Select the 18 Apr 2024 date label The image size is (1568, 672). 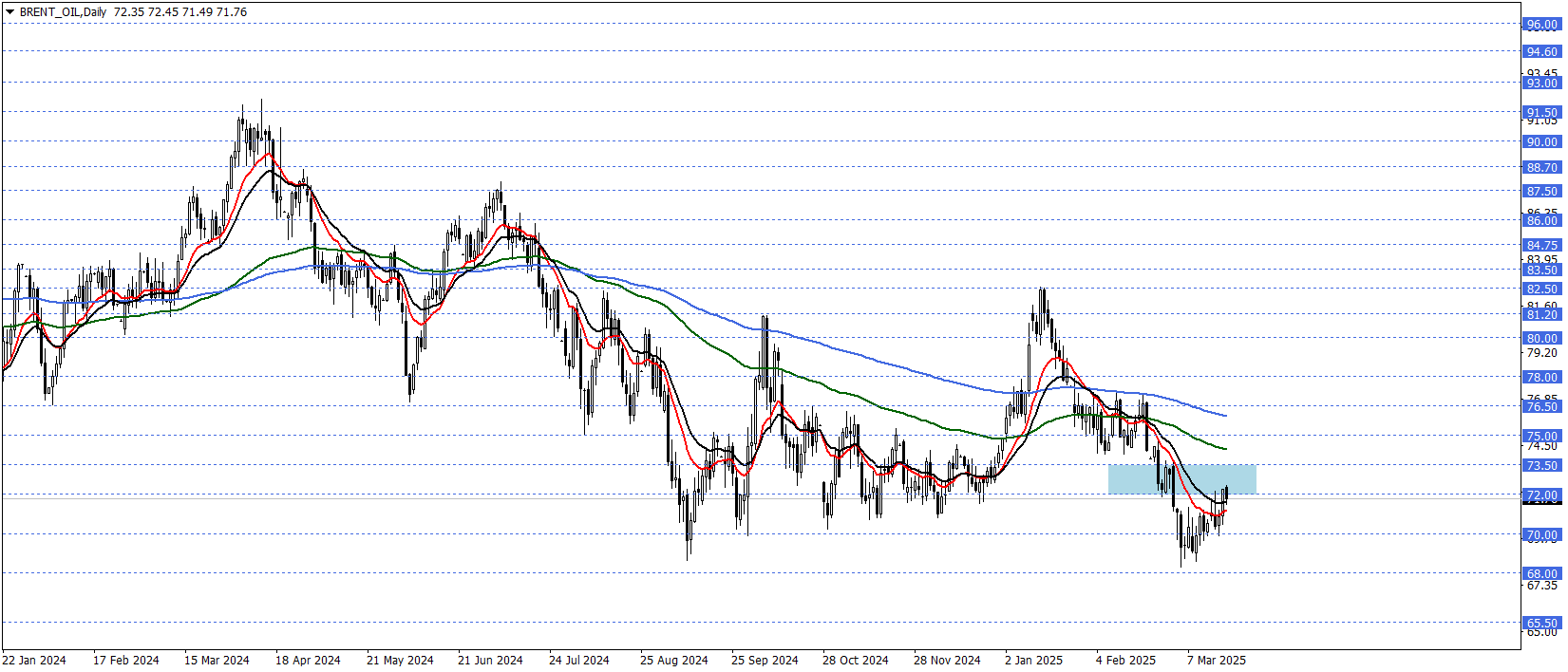(x=308, y=661)
